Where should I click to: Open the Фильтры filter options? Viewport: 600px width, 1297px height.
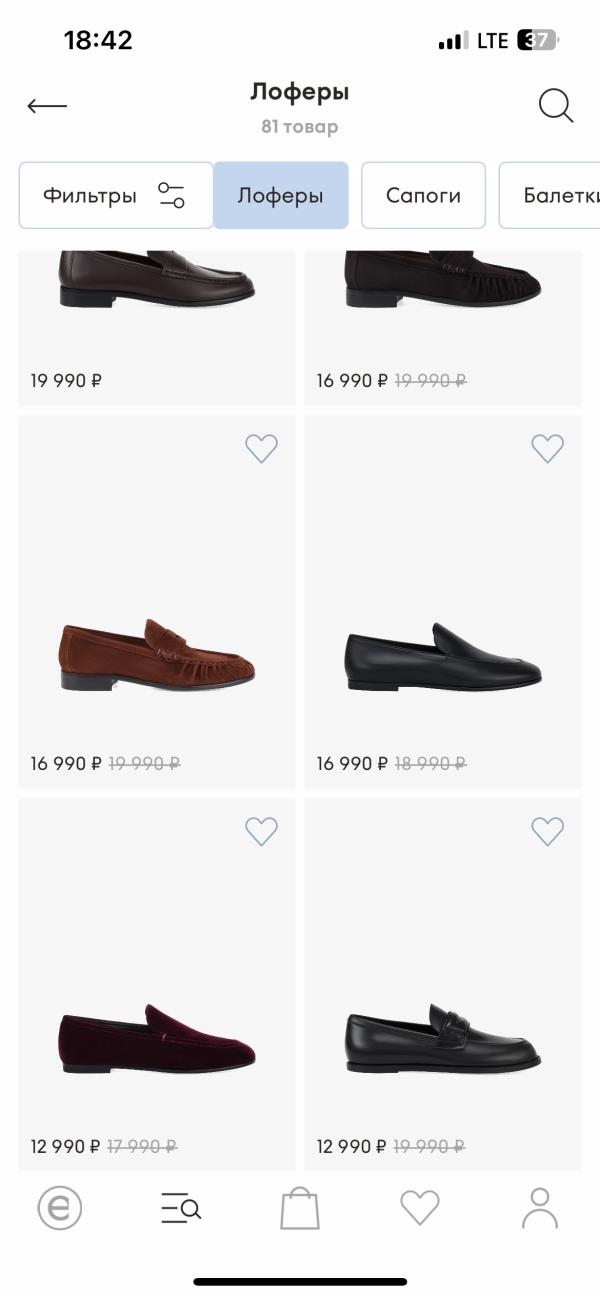115,195
